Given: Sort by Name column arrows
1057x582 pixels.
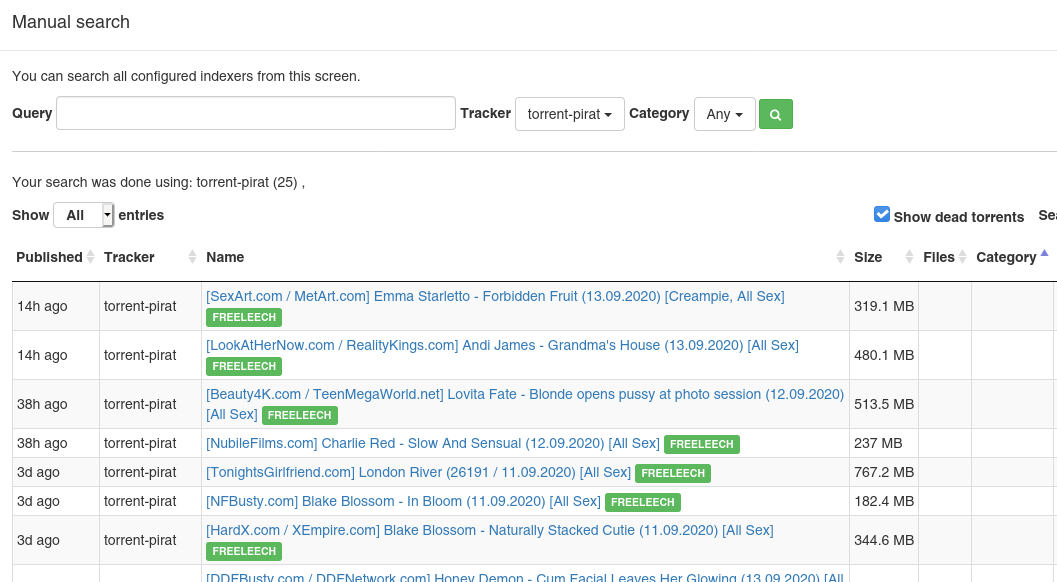Looking at the screenshot, I should (x=840, y=257).
